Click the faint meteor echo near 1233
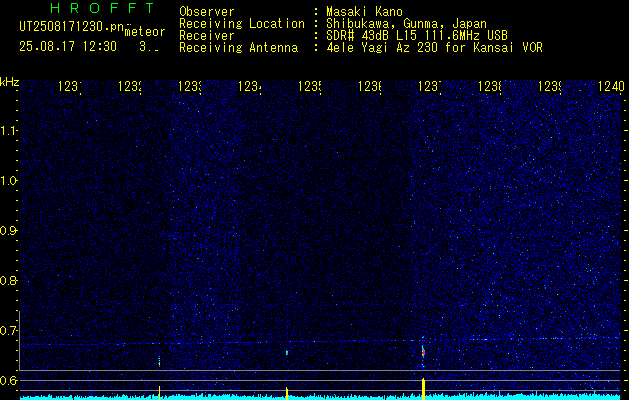Image resolution: width=629 pixels, height=400 pixels. (159, 361)
